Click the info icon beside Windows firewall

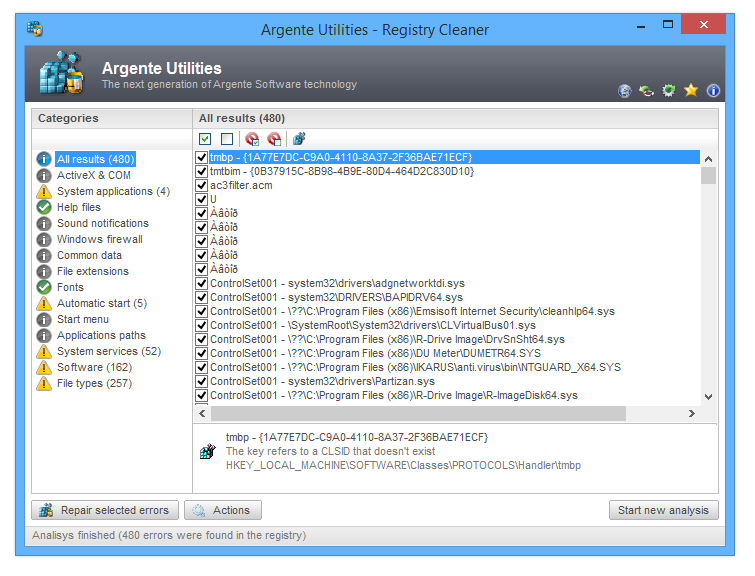(x=44, y=239)
